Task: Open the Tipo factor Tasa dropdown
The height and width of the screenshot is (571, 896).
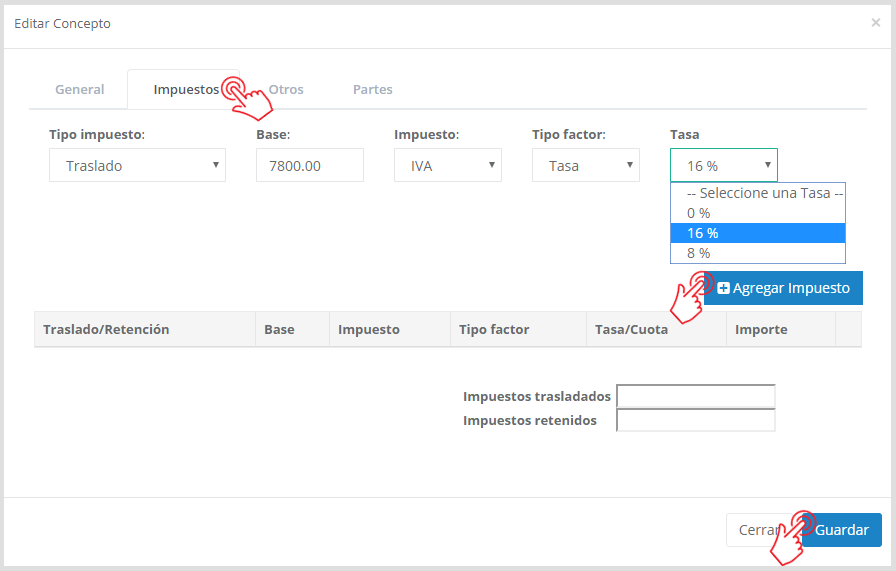Action: point(586,165)
